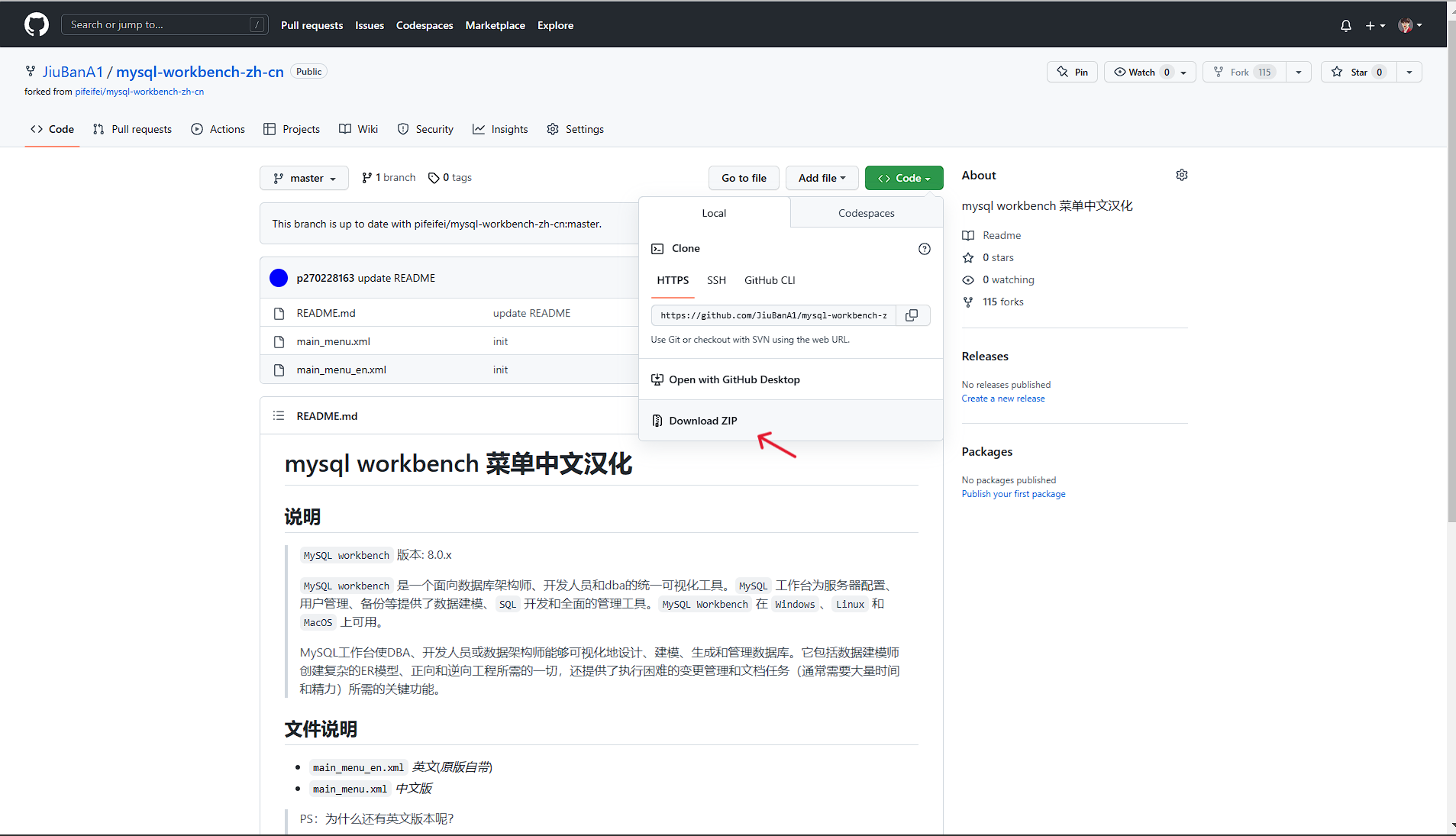
Task: Open Marketplace in top navigation
Action: (496, 25)
